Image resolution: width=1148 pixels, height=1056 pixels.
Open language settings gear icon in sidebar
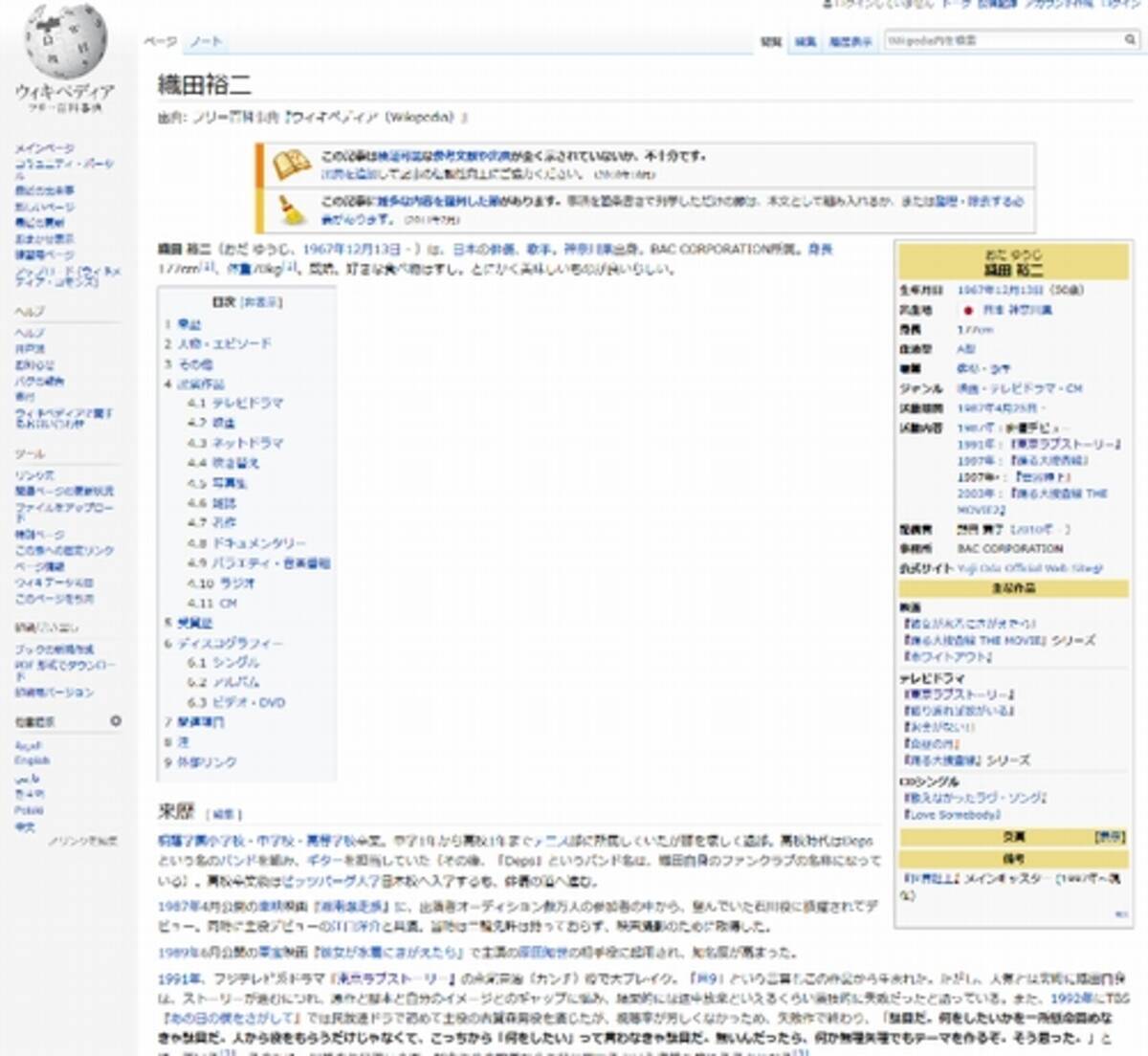tap(116, 720)
